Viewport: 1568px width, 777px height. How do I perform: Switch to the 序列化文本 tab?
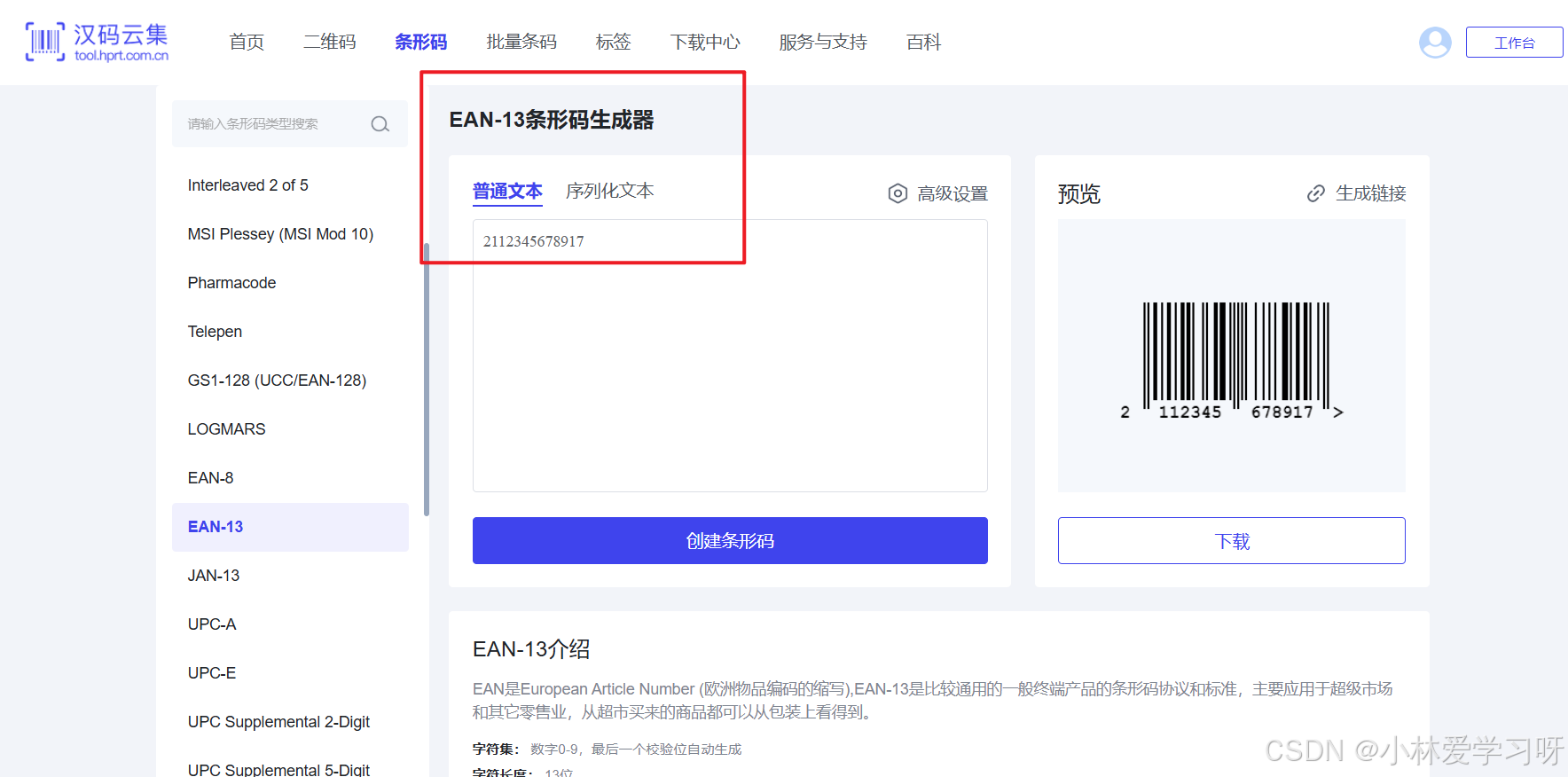click(x=610, y=192)
